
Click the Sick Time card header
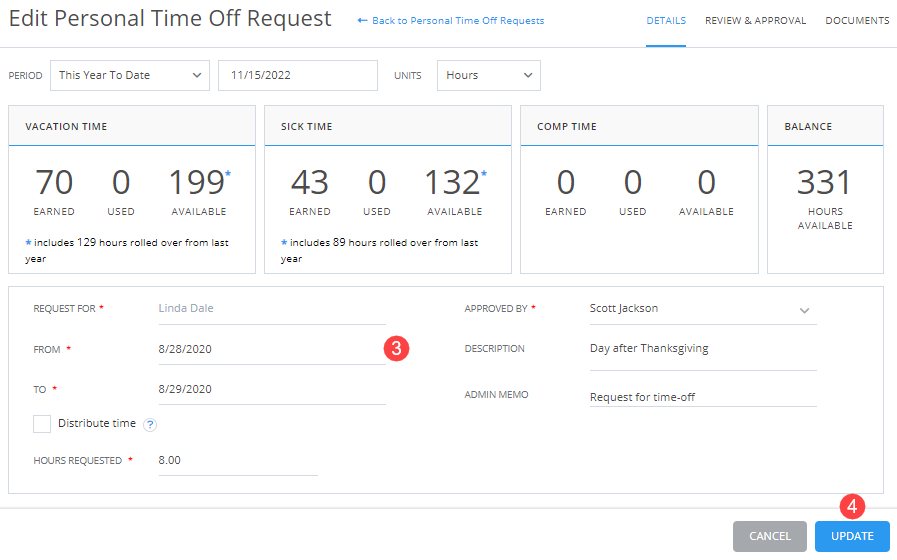pos(388,126)
